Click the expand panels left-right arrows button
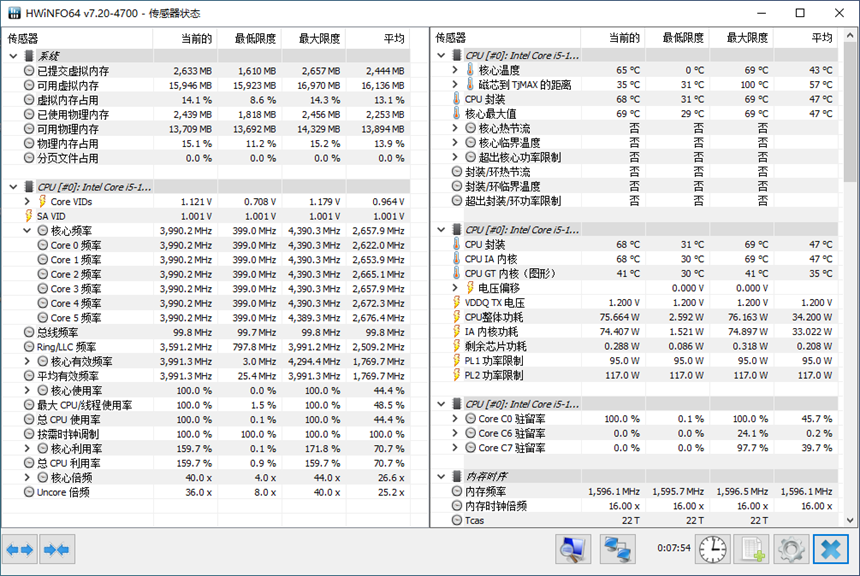This screenshot has width=860, height=576. click(x=20, y=549)
